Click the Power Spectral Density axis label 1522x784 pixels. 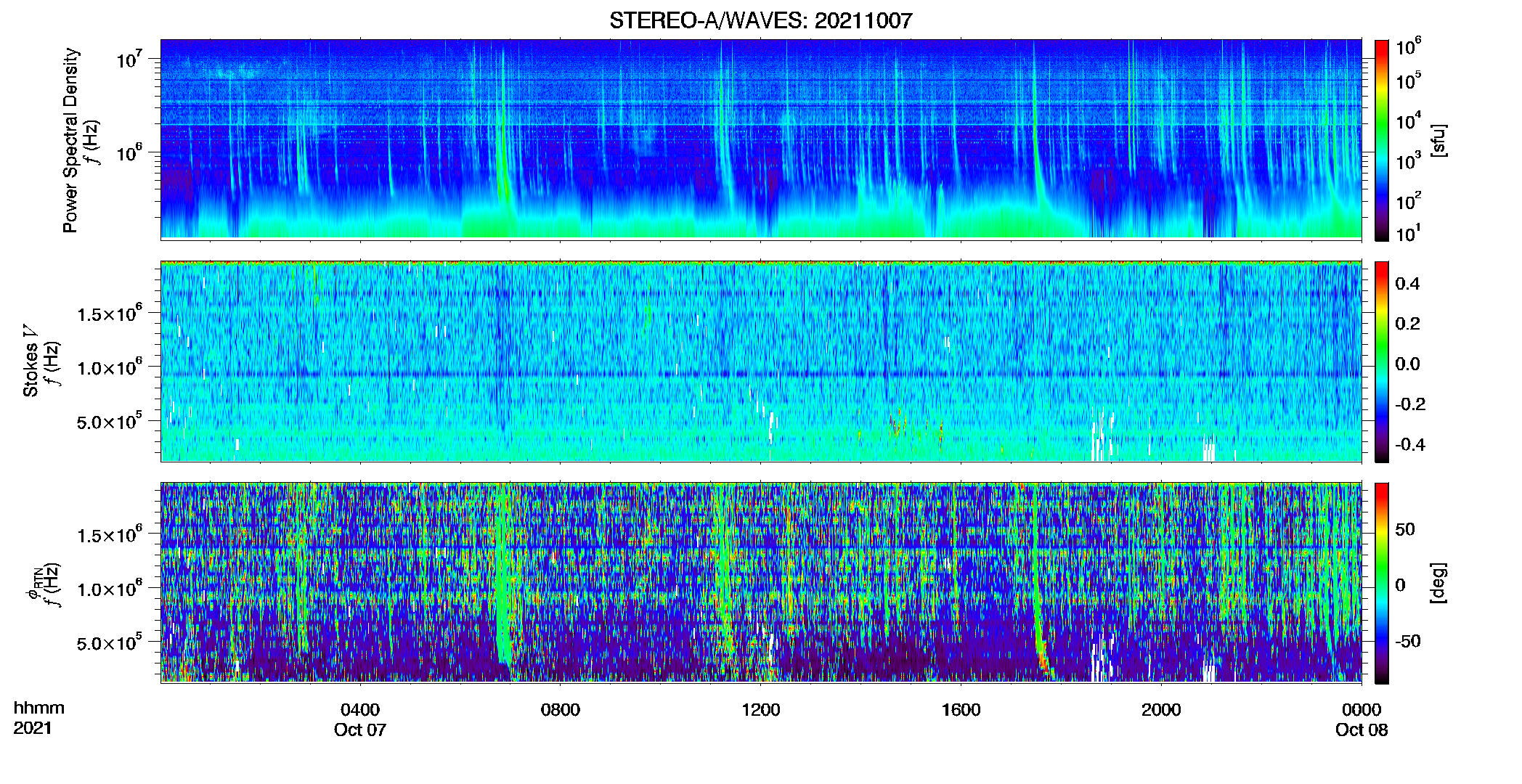click(71, 140)
